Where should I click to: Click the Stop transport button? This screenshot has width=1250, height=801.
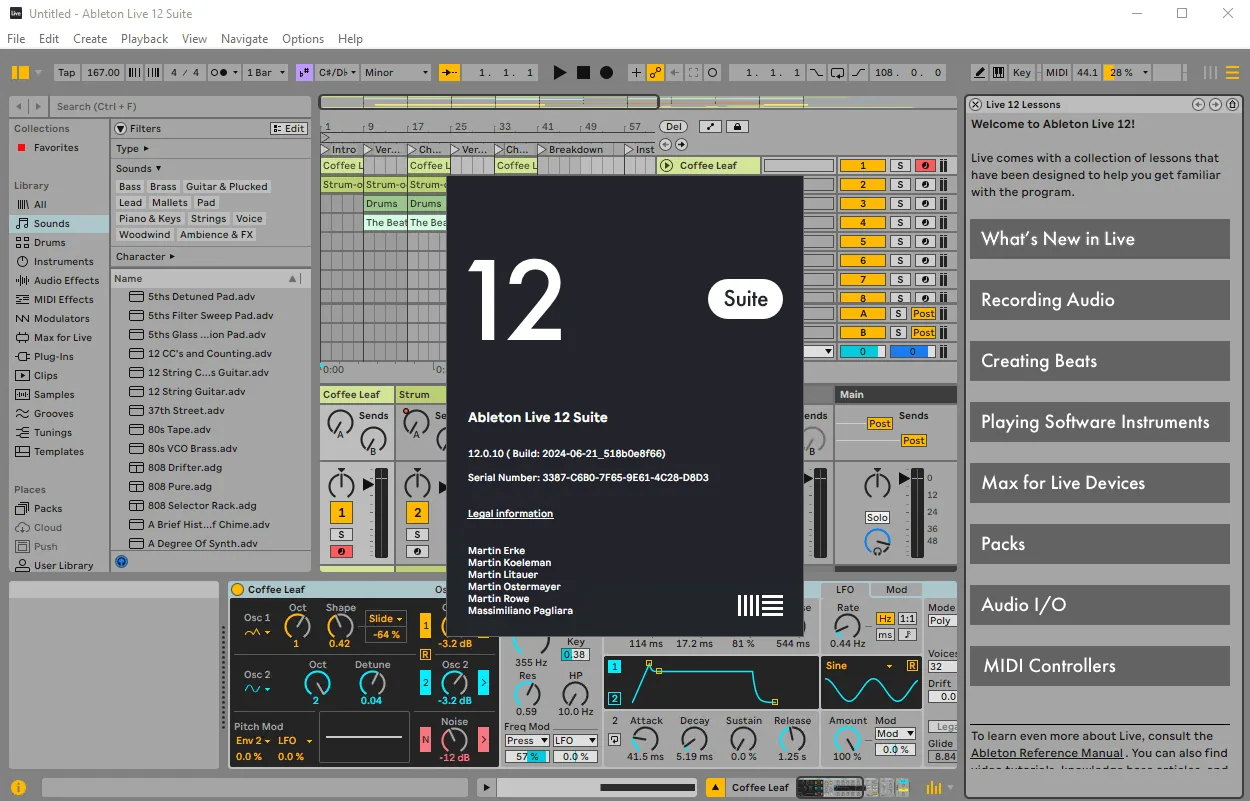(x=583, y=72)
